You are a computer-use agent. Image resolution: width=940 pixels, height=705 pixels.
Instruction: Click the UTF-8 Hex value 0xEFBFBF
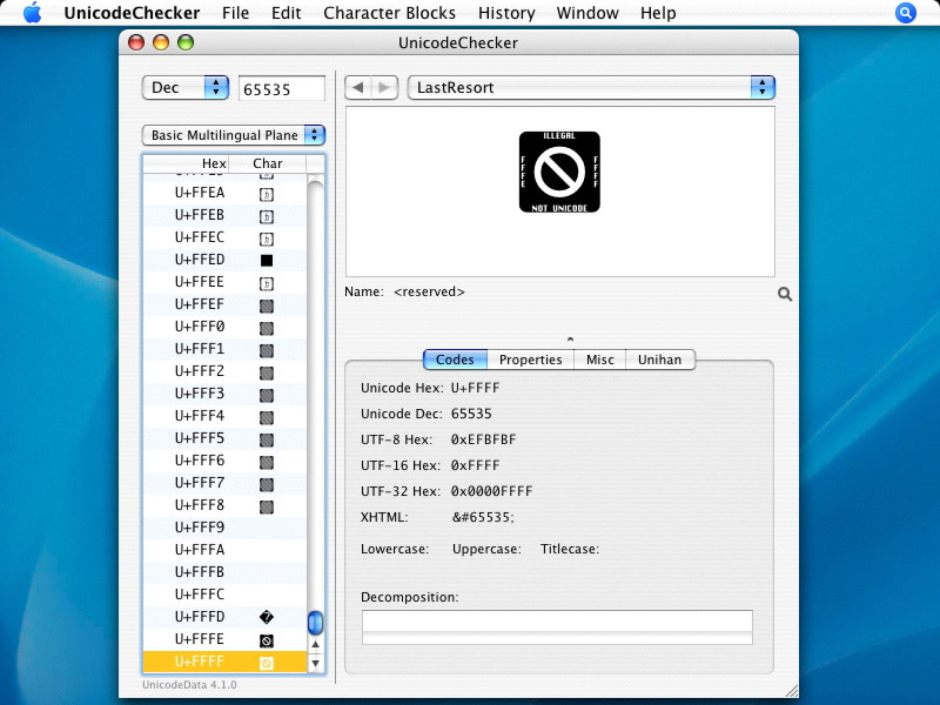pos(483,439)
